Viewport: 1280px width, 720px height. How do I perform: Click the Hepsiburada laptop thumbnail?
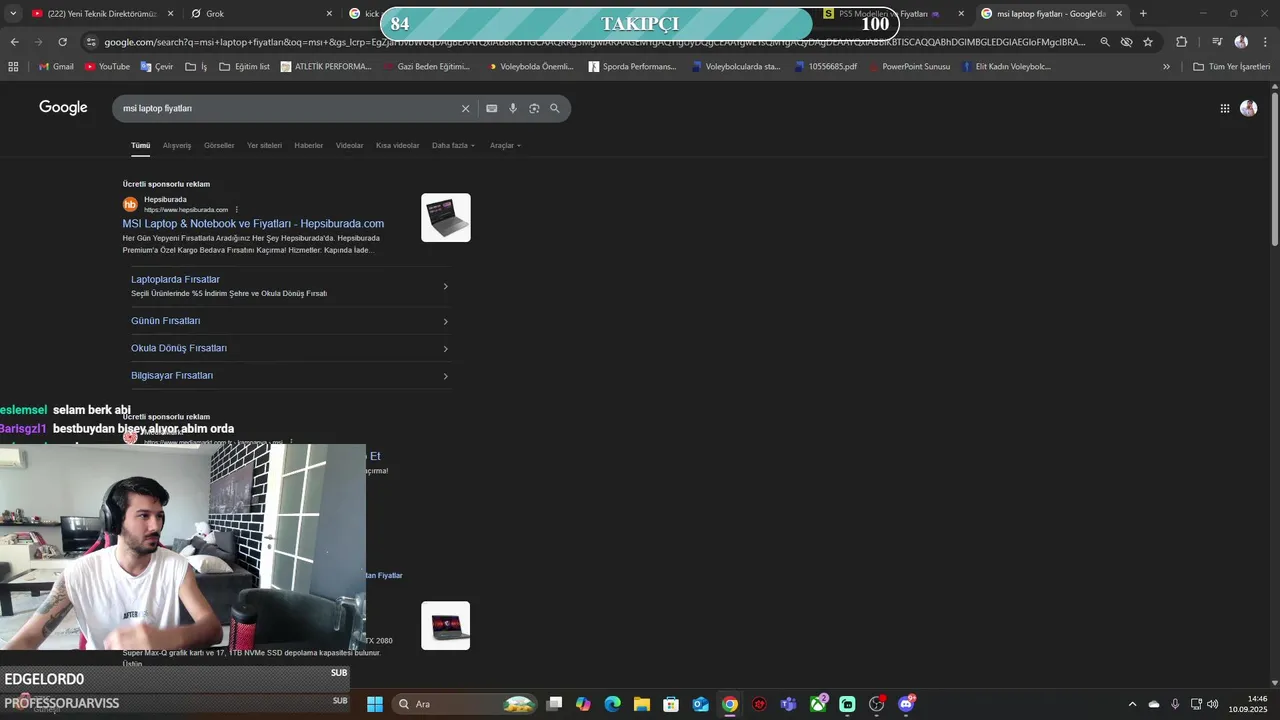click(446, 217)
